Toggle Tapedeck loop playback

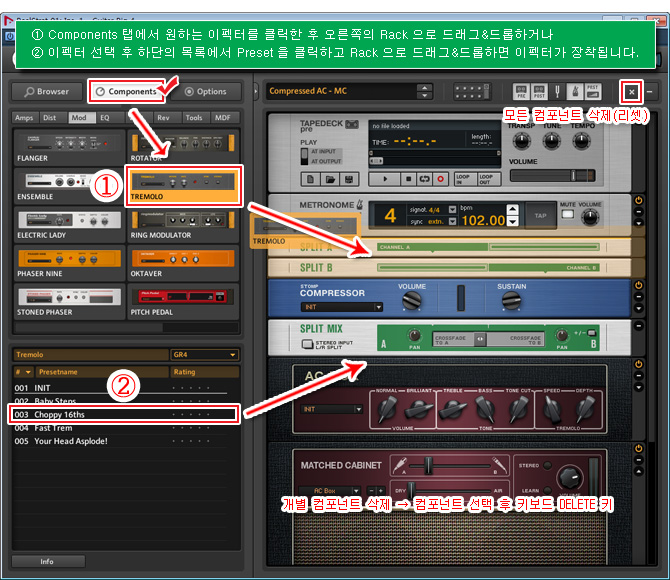pyautogui.click(x=424, y=179)
